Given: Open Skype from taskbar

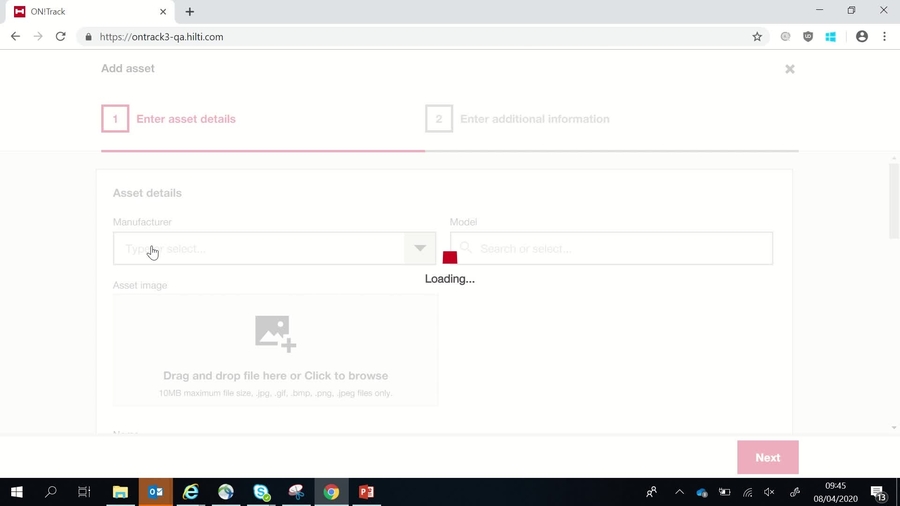Looking at the screenshot, I should (261, 492).
